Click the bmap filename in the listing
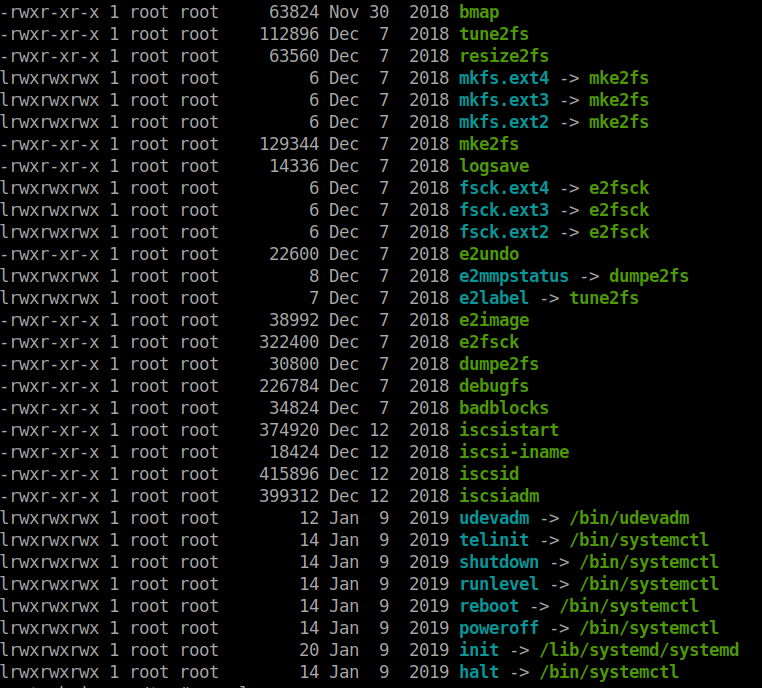The width and height of the screenshot is (762, 688). click(x=479, y=12)
